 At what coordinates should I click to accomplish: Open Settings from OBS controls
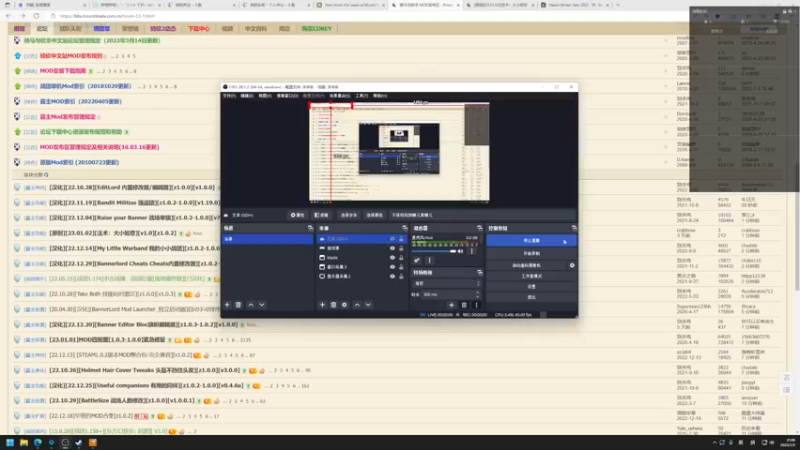click(x=531, y=287)
